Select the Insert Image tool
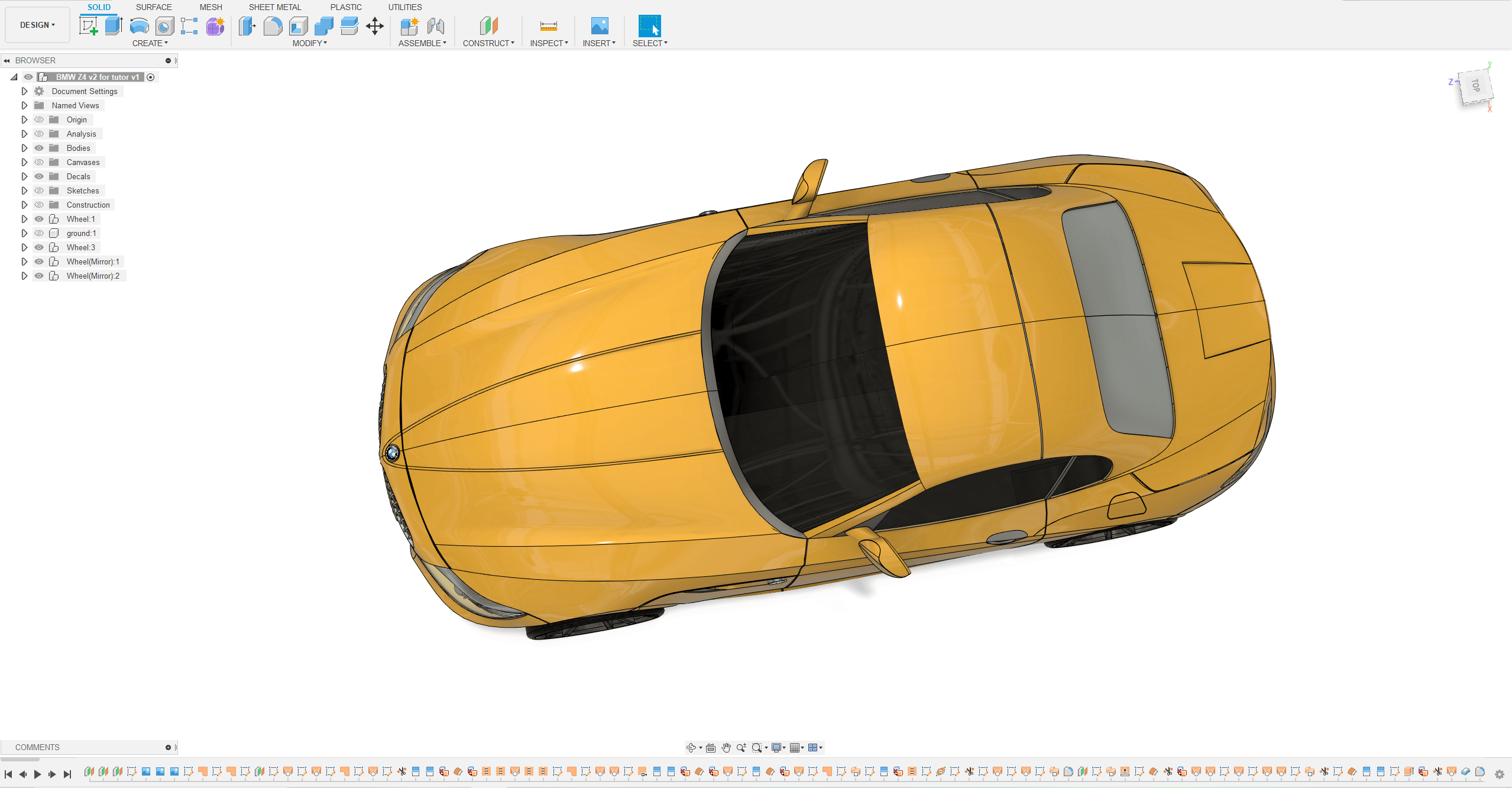This screenshot has height=788, width=1512. [x=600, y=26]
